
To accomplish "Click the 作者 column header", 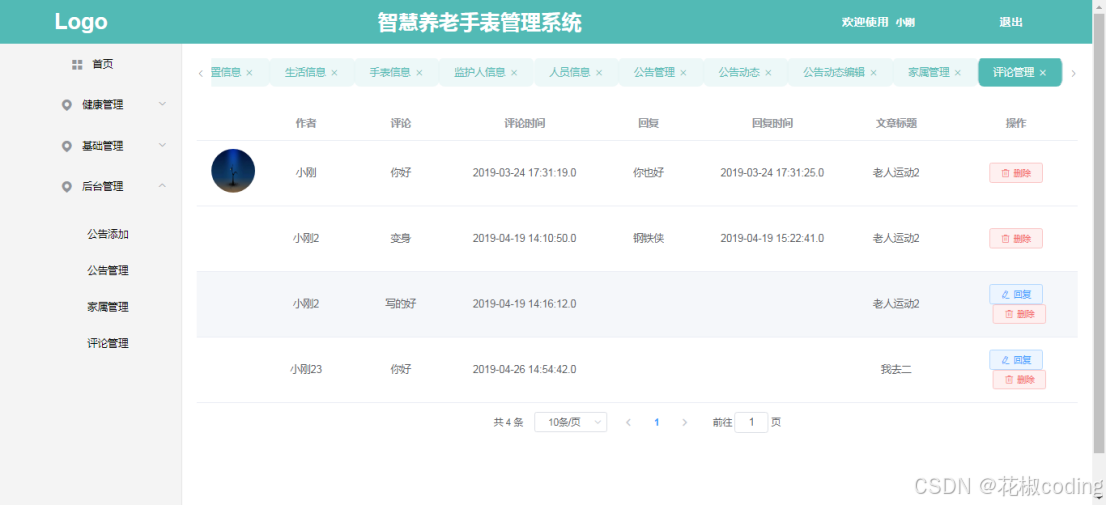I will tap(306, 124).
